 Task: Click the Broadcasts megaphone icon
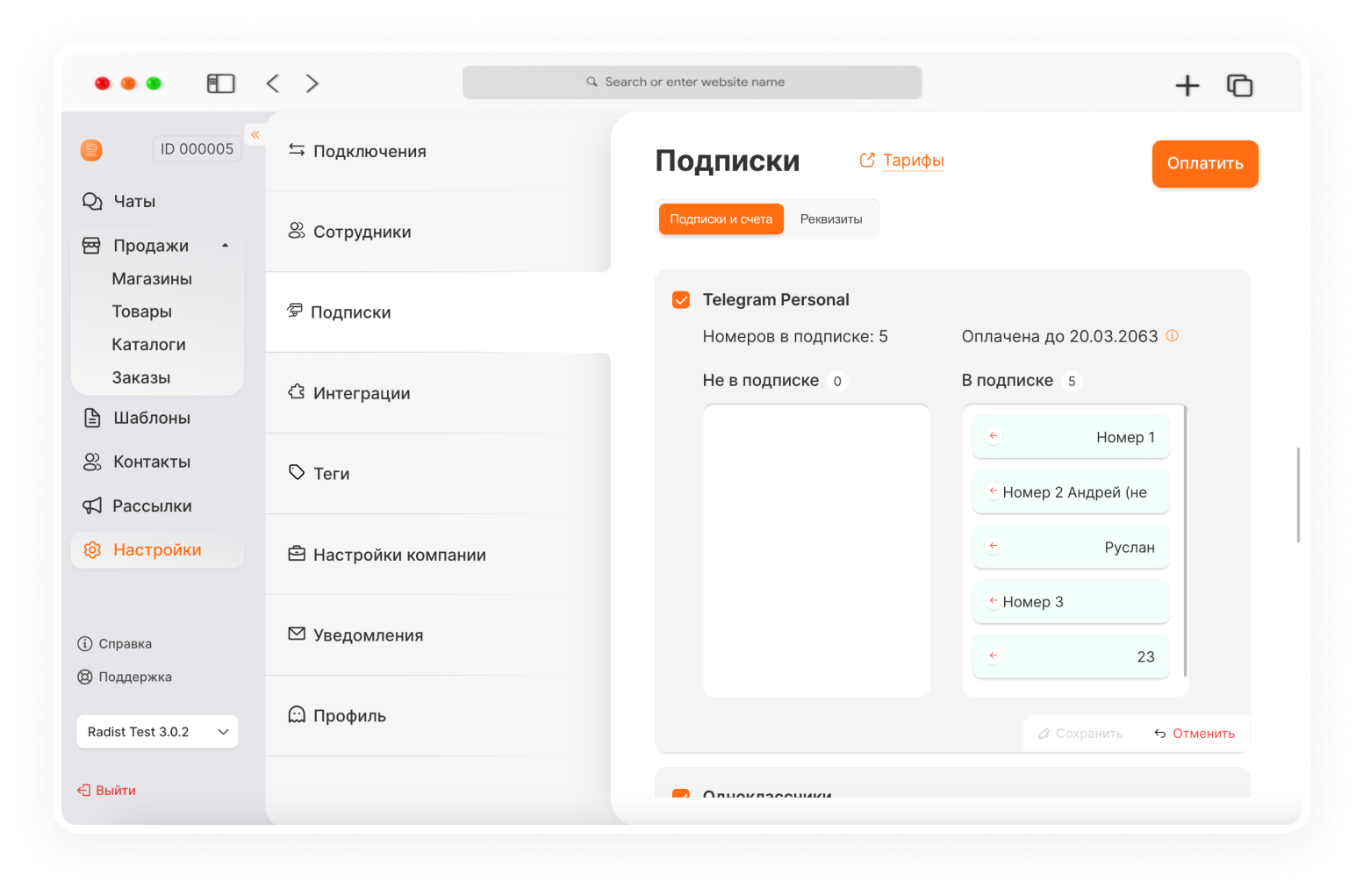click(92, 505)
